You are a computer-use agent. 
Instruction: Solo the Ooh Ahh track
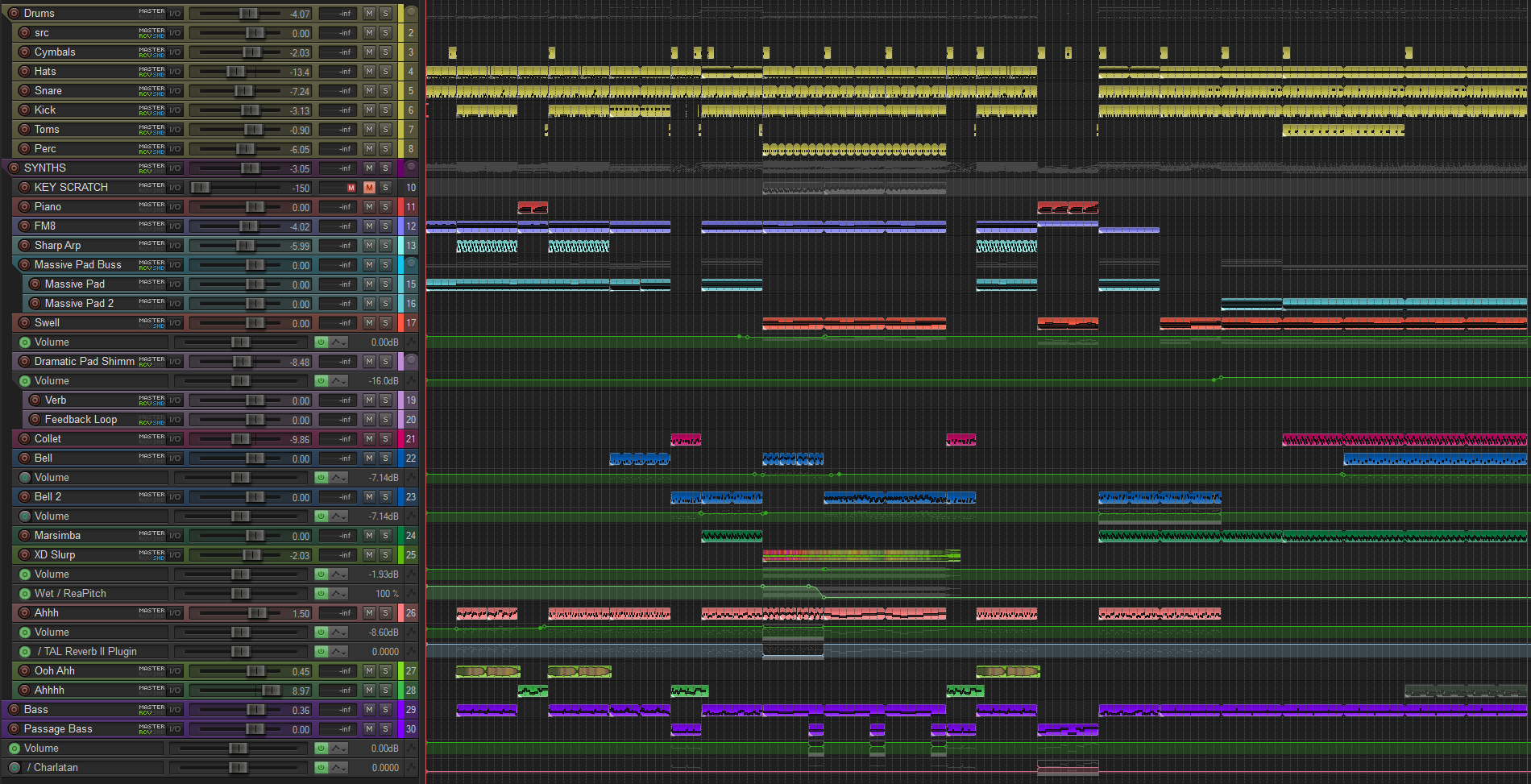pos(385,671)
